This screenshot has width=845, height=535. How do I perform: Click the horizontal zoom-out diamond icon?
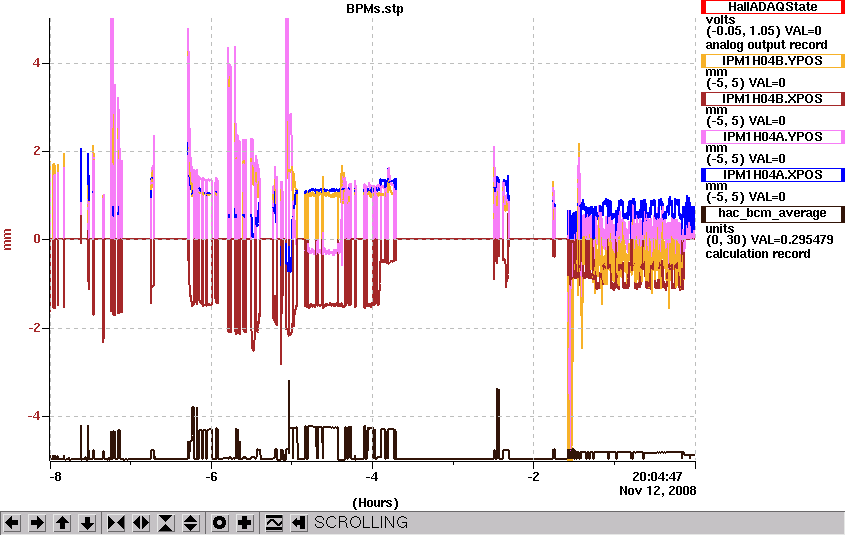point(141,523)
